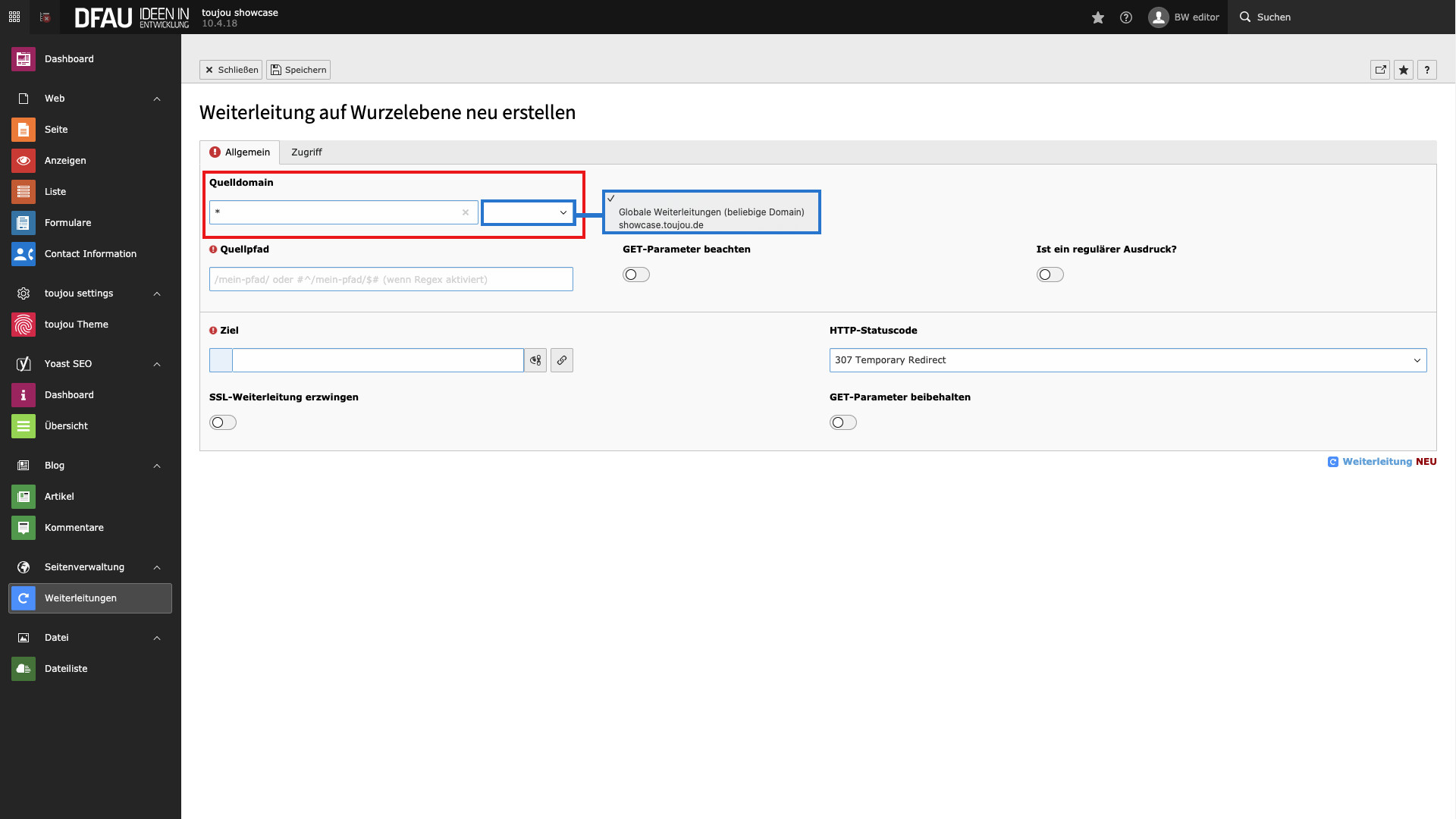Enable Ist ein regulärer Ausdruck
The height and width of the screenshot is (819, 1456).
click(1050, 275)
